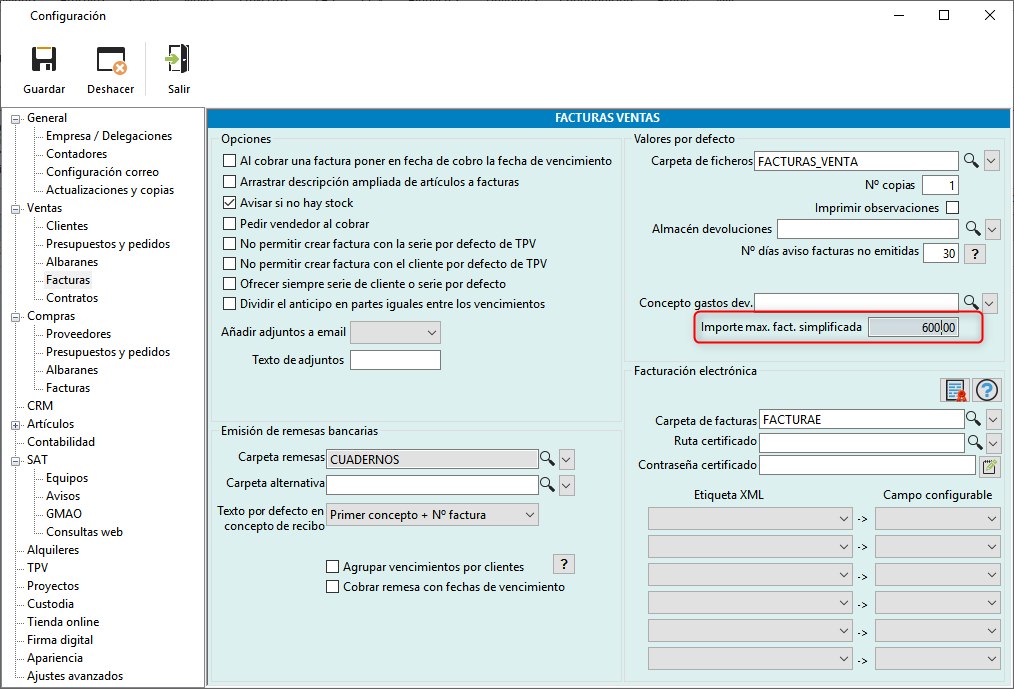Open Carpeta de facturas dropdown arrow
1014x689 pixels.
click(x=994, y=421)
